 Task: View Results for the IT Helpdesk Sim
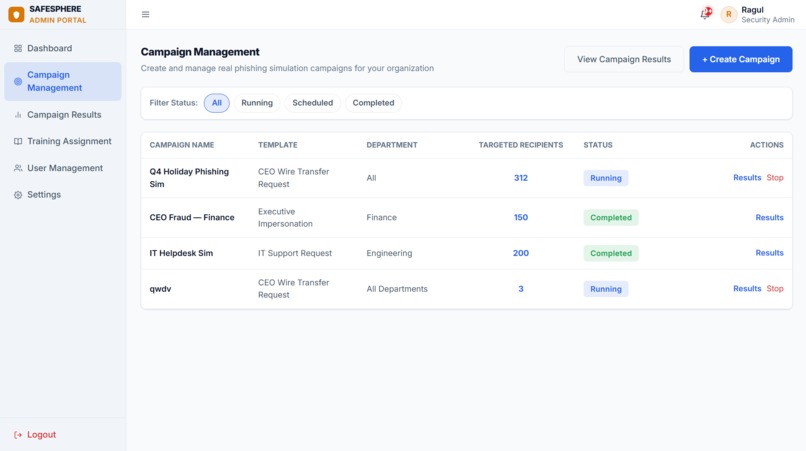(x=769, y=253)
